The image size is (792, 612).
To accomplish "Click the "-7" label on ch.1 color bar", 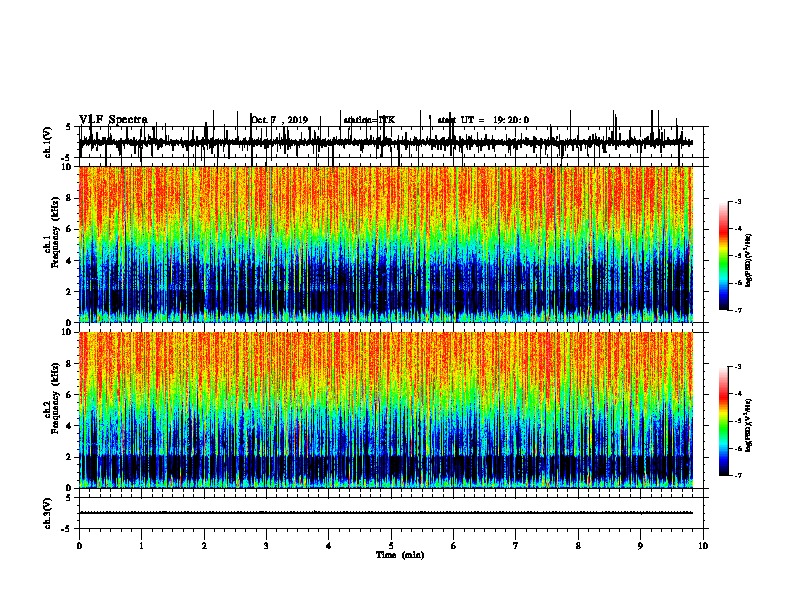I will (x=738, y=310).
